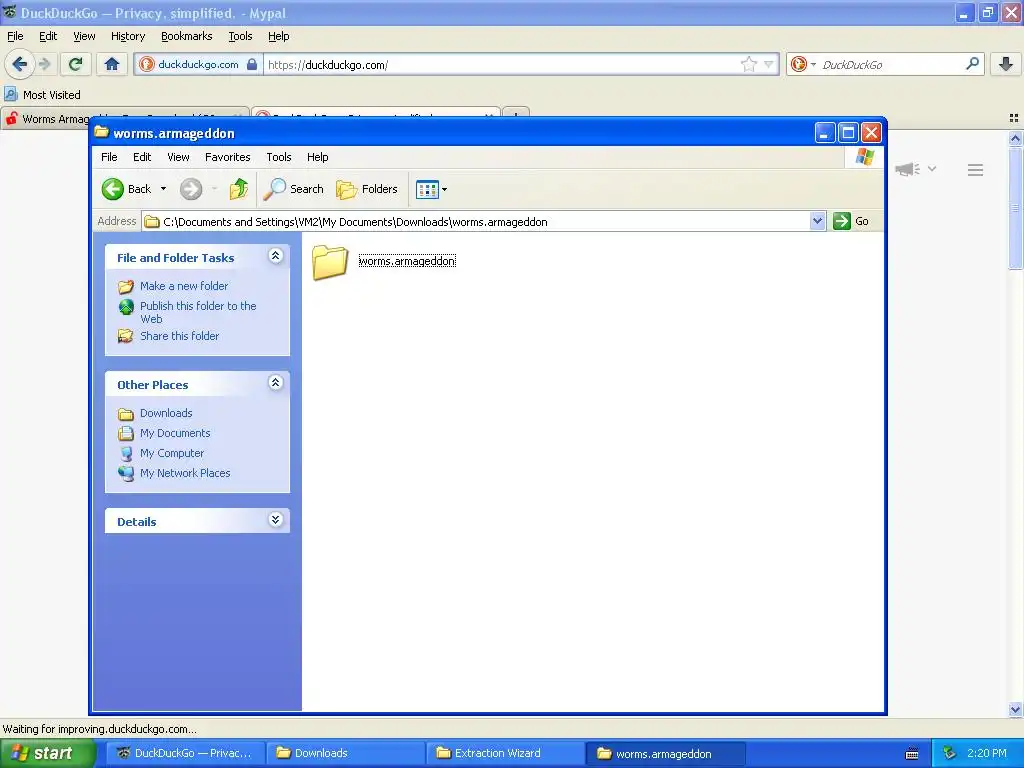
Task: Open the Search pane in Explorer
Action: [294, 189]
